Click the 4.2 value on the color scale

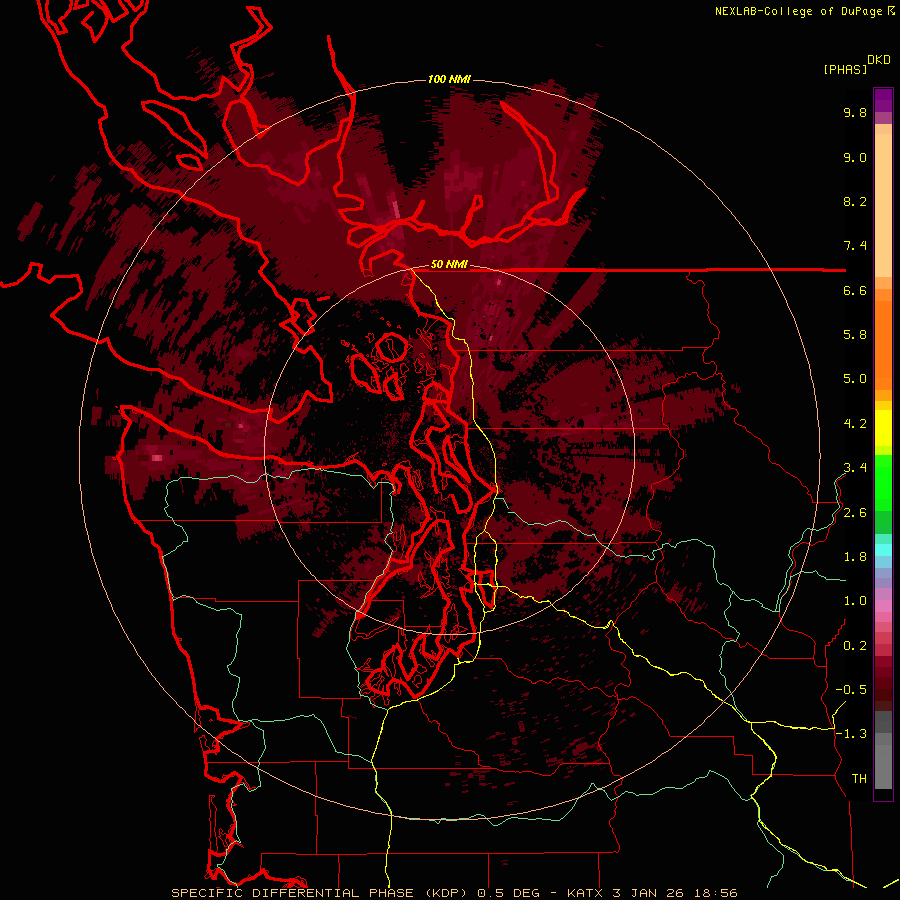tap(855, 424)
